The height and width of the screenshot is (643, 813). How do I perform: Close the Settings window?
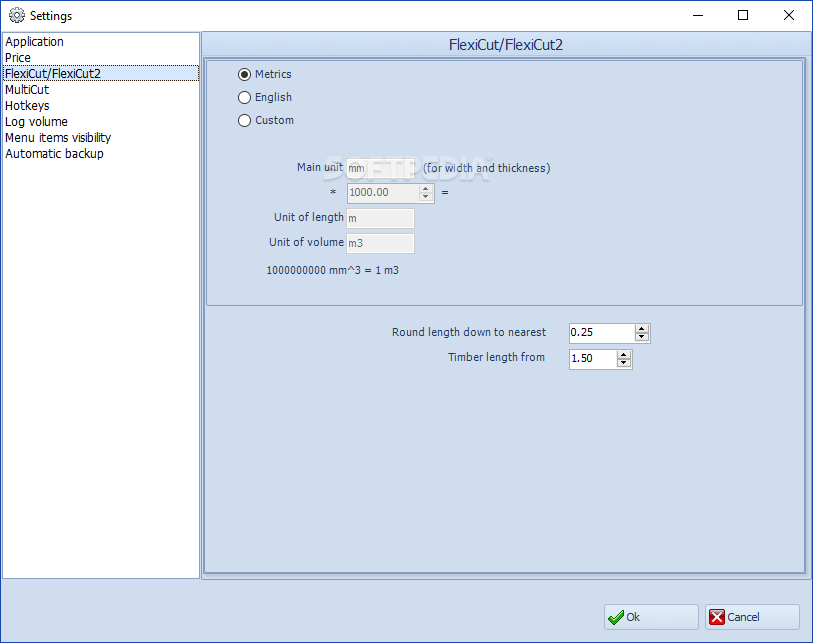click(789, 15)
